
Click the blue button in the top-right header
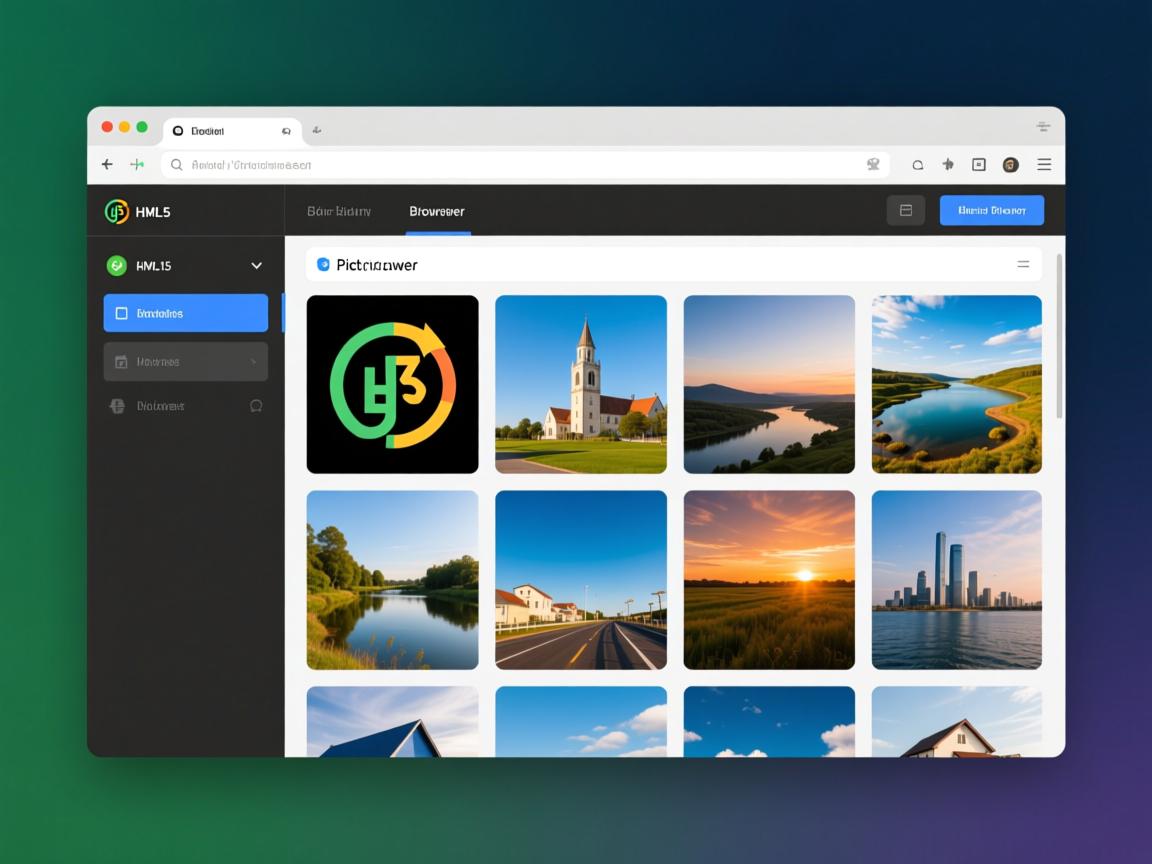(x=991, y=210)
